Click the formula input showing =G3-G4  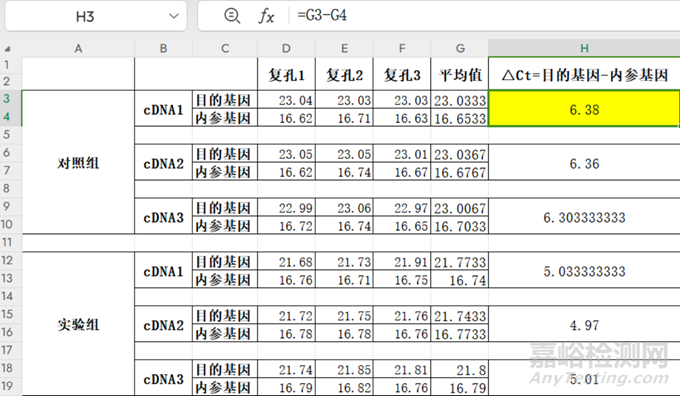[439, 16]
